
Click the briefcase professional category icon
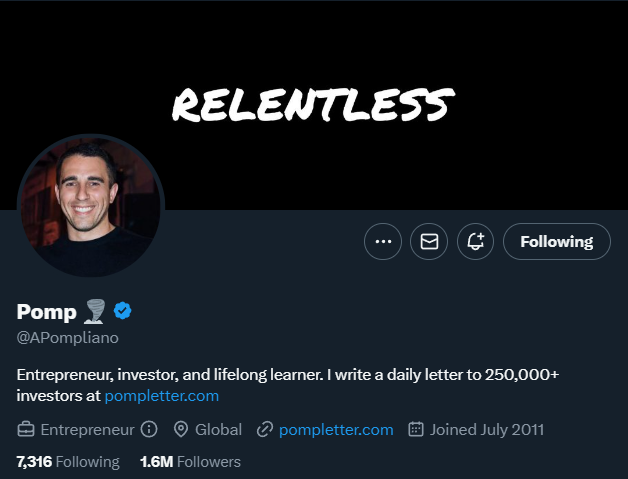pyautogui.click(x=26, y=430)
